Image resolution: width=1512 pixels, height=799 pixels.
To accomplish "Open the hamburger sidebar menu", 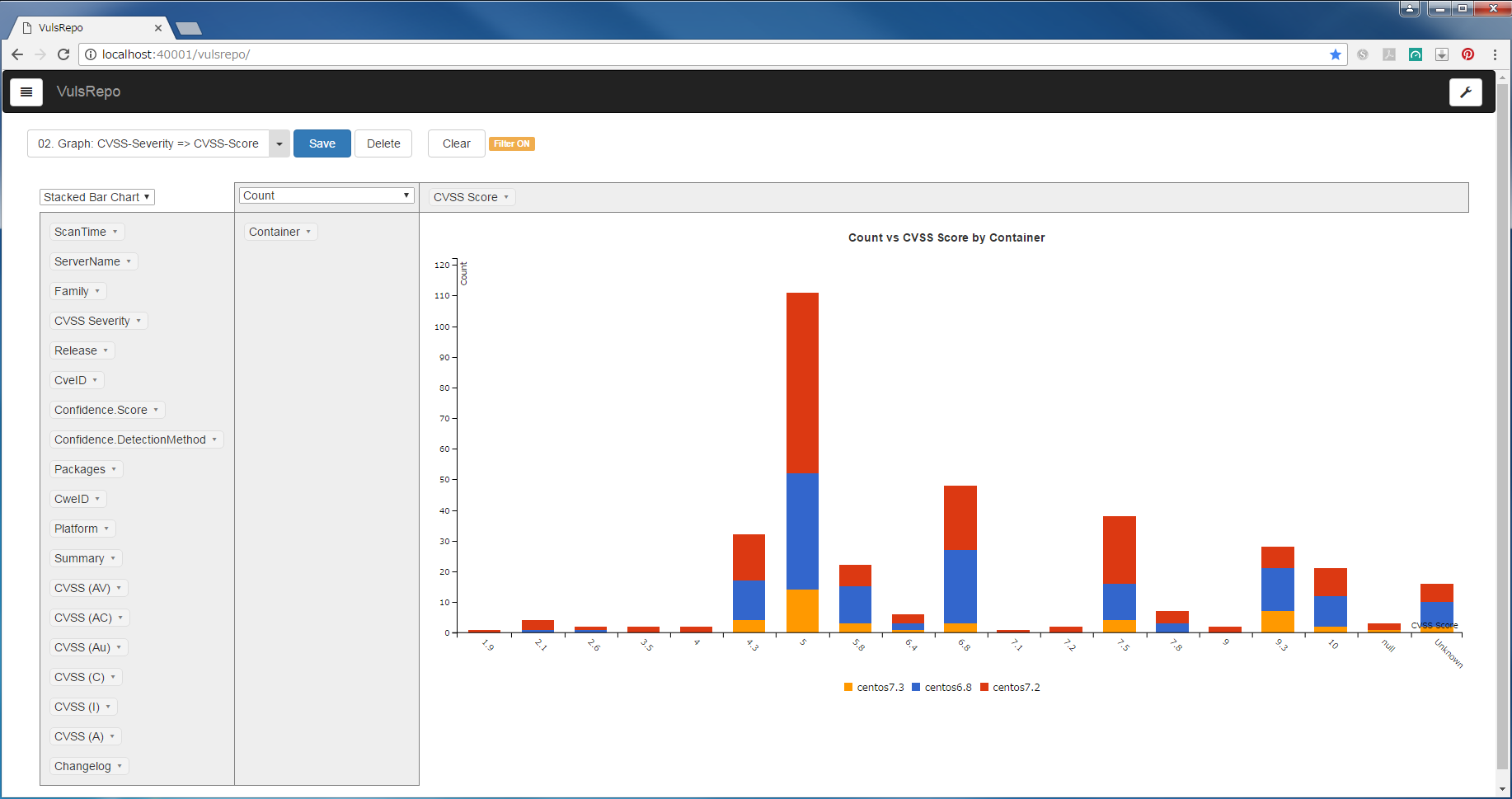I will click(x=26, y=92).
